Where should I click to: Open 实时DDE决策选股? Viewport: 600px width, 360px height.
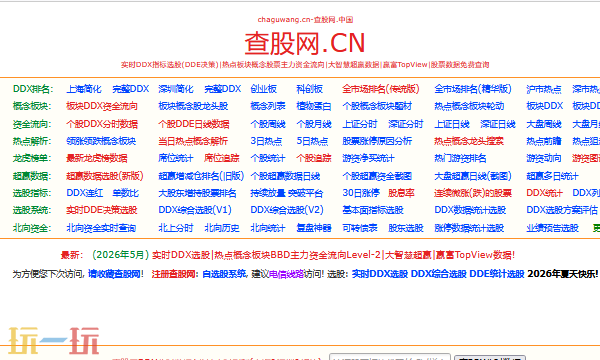[101, 210]
